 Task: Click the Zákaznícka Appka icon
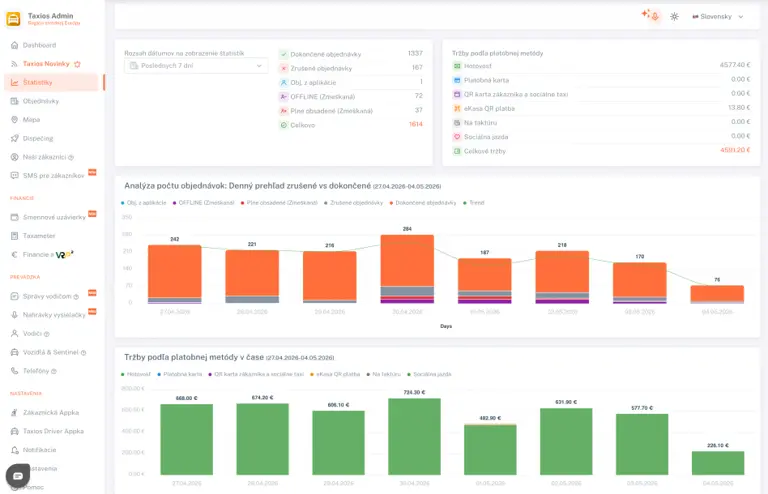[14, 412]
